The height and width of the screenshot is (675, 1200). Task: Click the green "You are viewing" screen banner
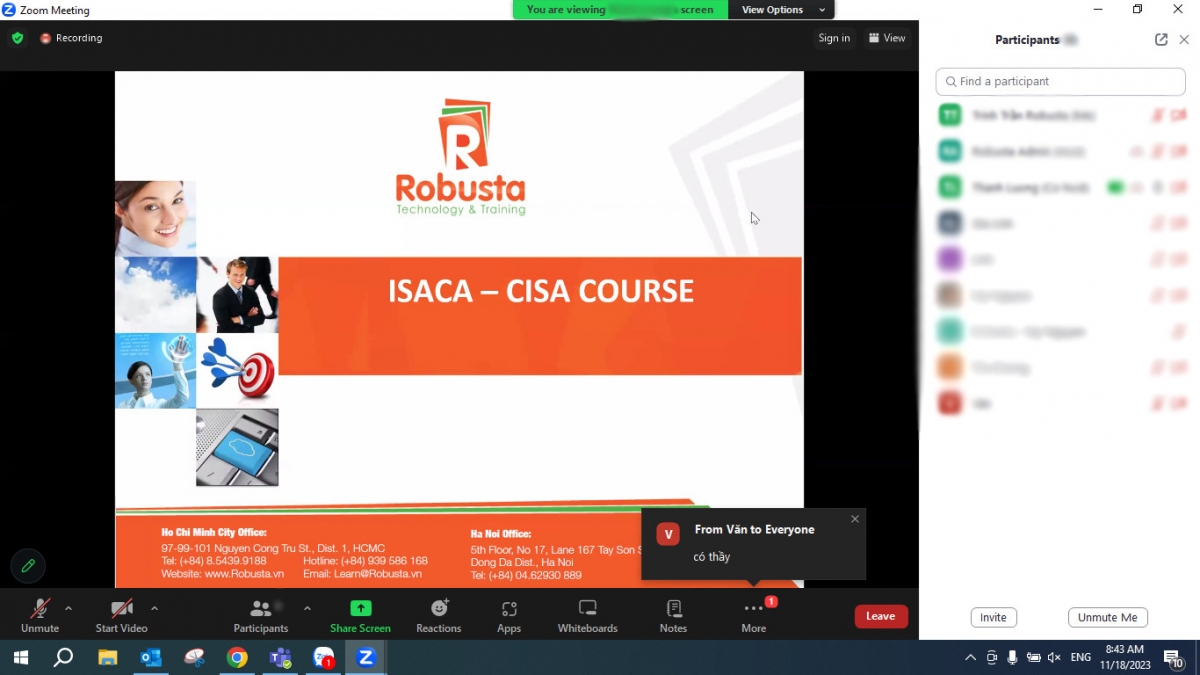point(621,10)
